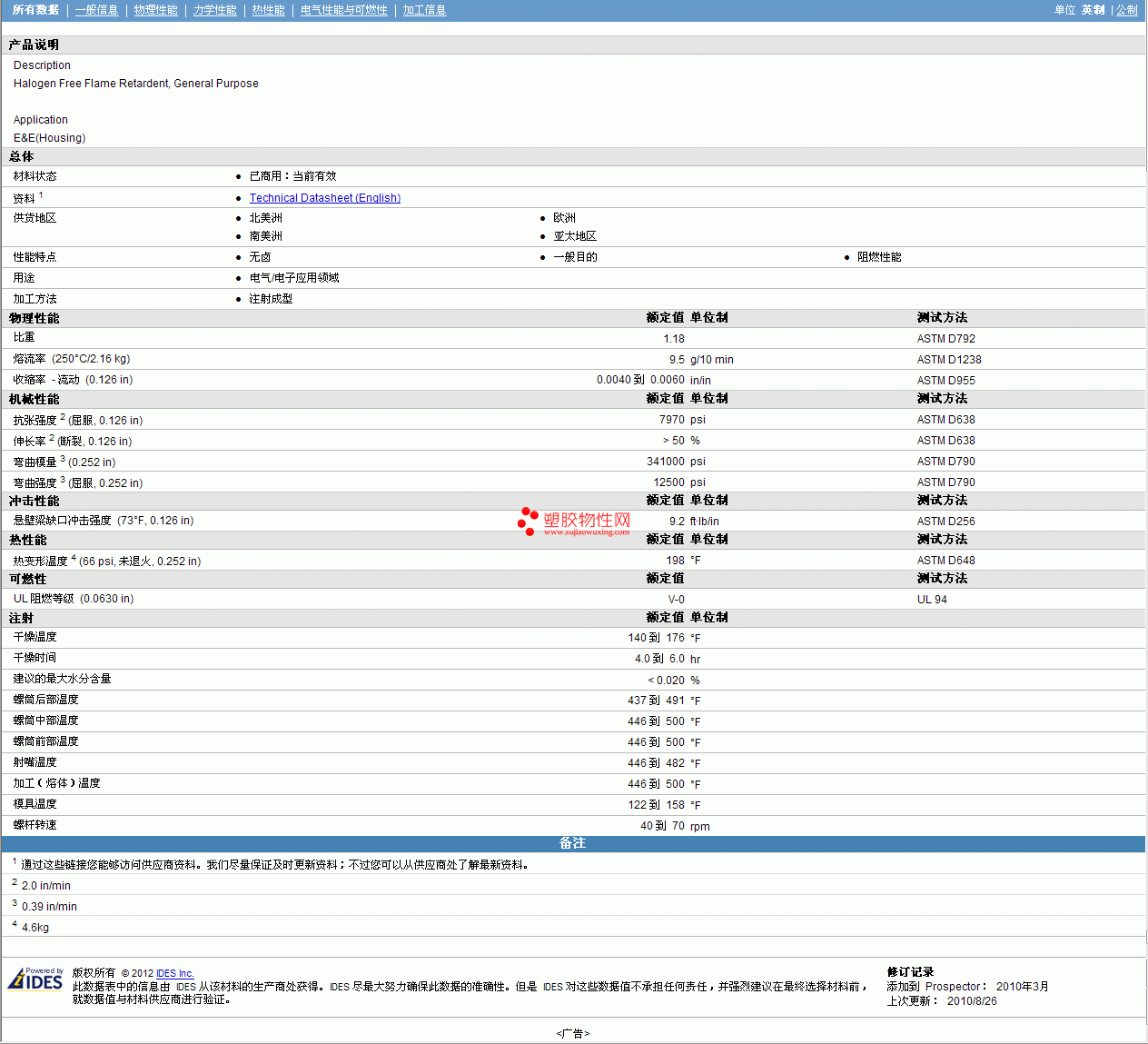Click the 射嘴温度 row label
1148x1044 pixels.
(x=35, y=762)
